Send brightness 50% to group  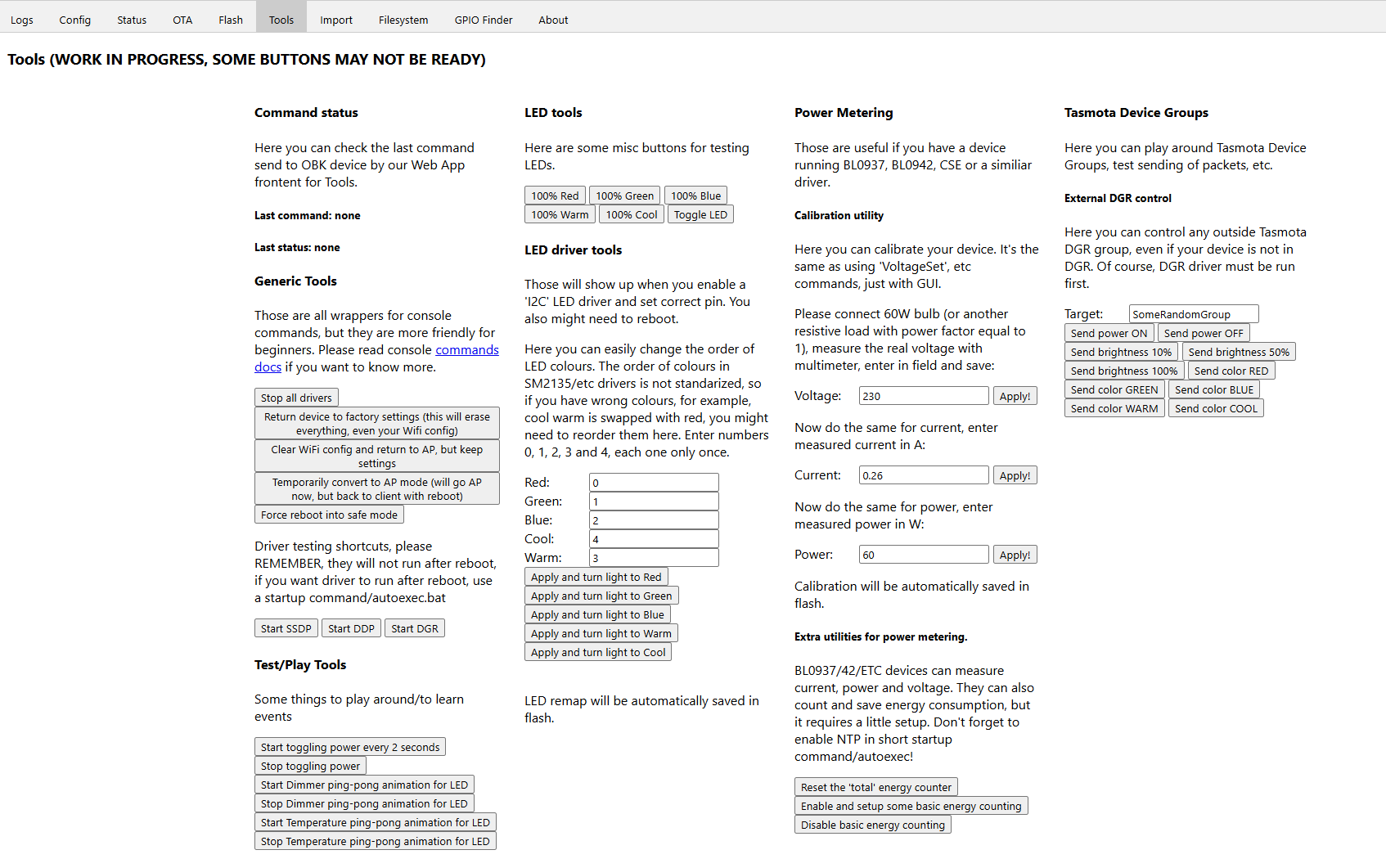click(x=1239, y=352)
